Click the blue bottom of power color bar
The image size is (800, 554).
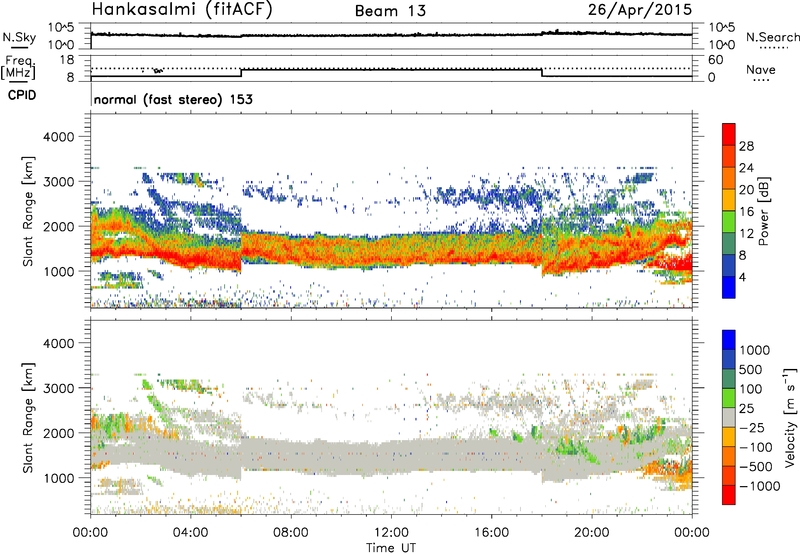tap(729, 287)
